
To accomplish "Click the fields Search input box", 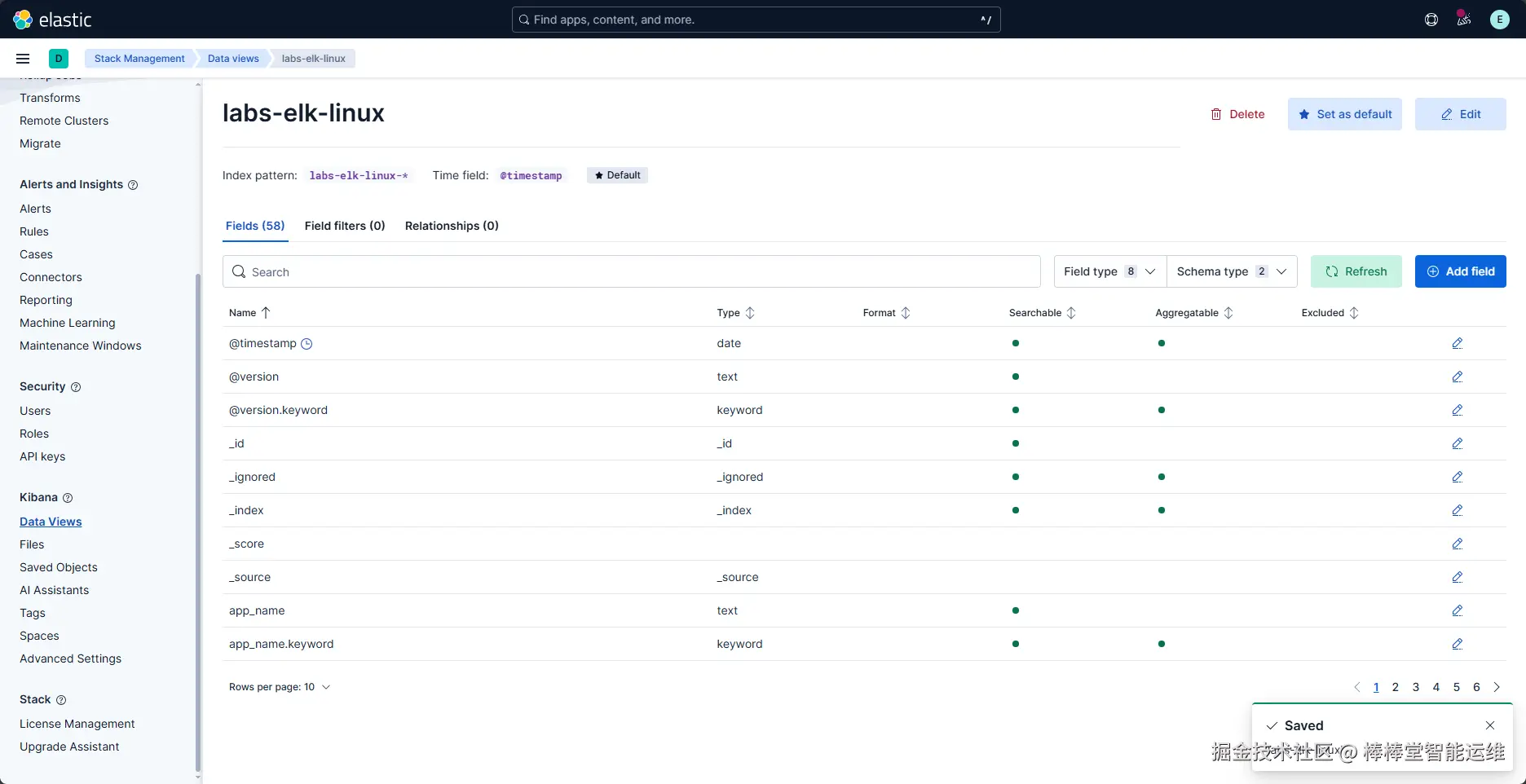I will [632, 271].
